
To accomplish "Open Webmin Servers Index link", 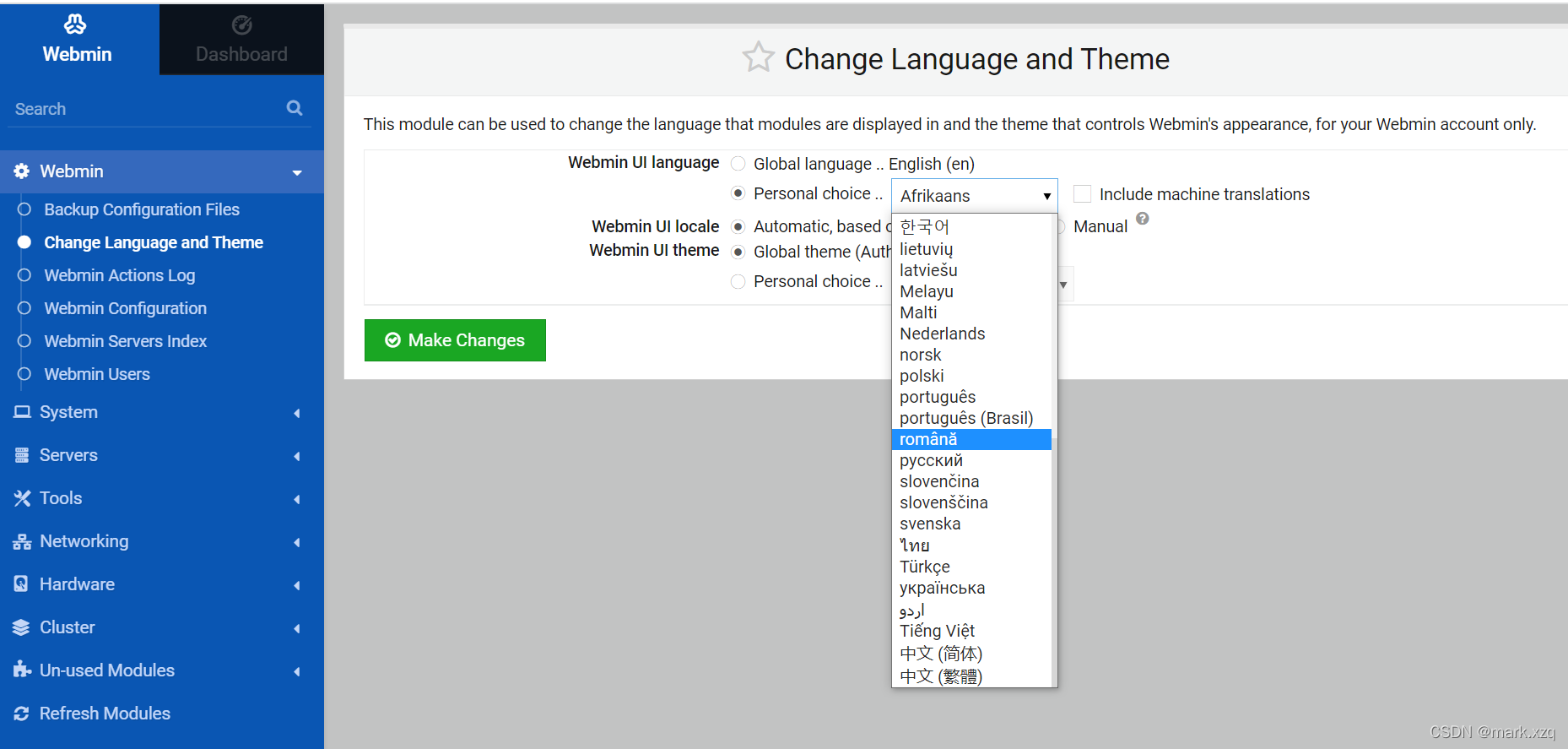I will [x=125, y=341].
